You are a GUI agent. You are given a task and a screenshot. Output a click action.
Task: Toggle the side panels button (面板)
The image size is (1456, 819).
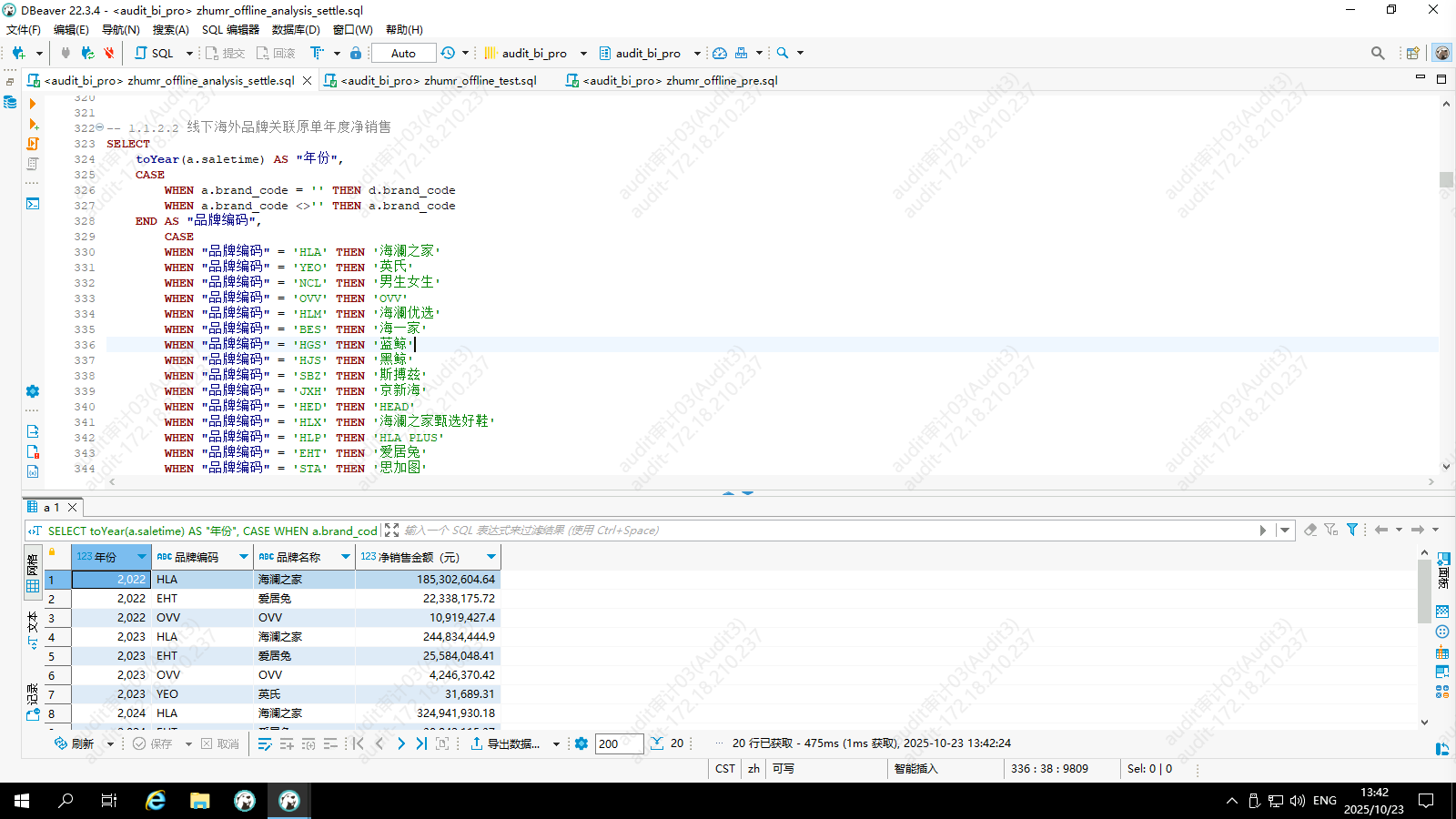pos(1443,571)
